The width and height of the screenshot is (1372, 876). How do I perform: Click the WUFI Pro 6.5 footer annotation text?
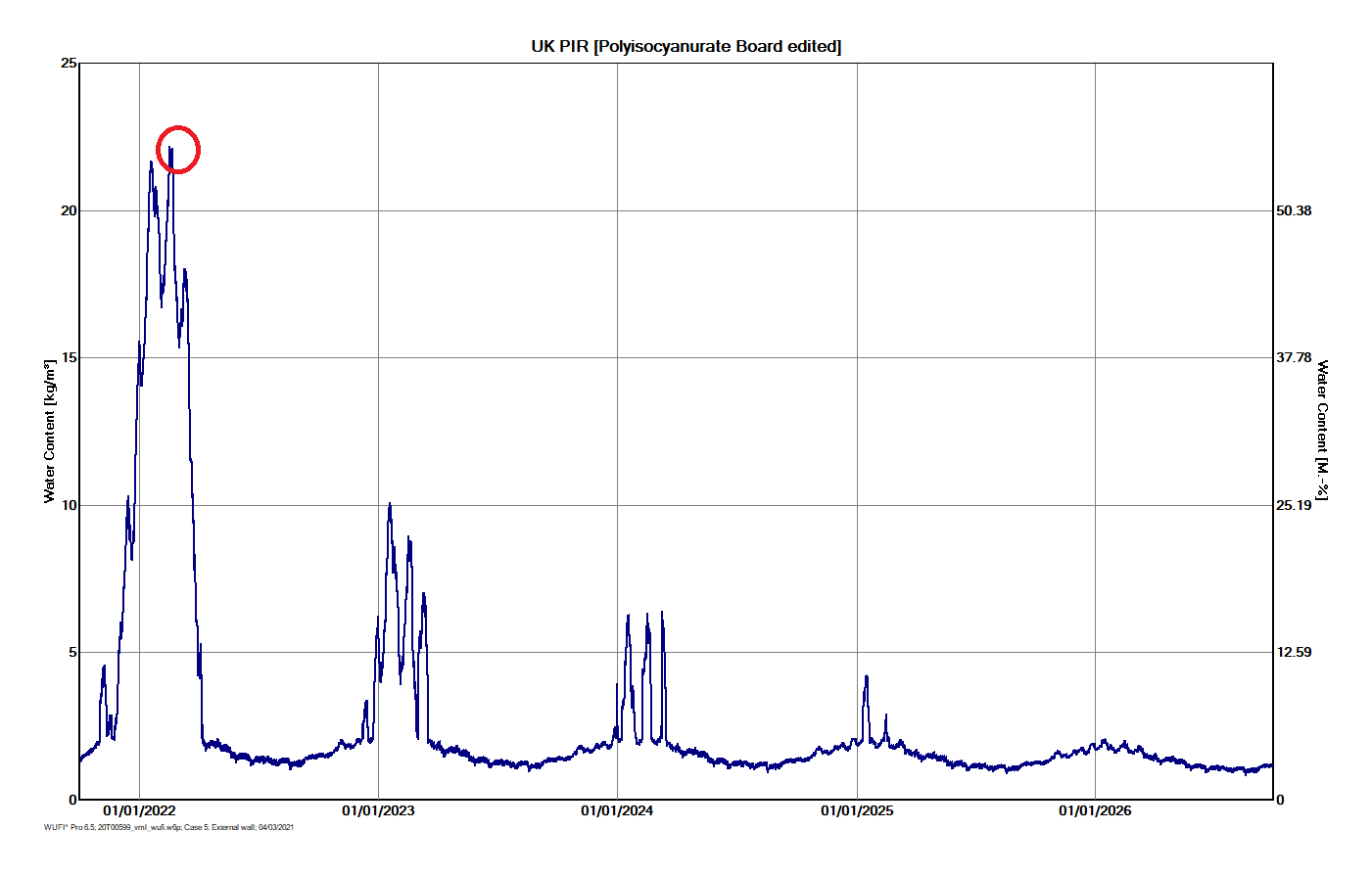click(69, 826)
